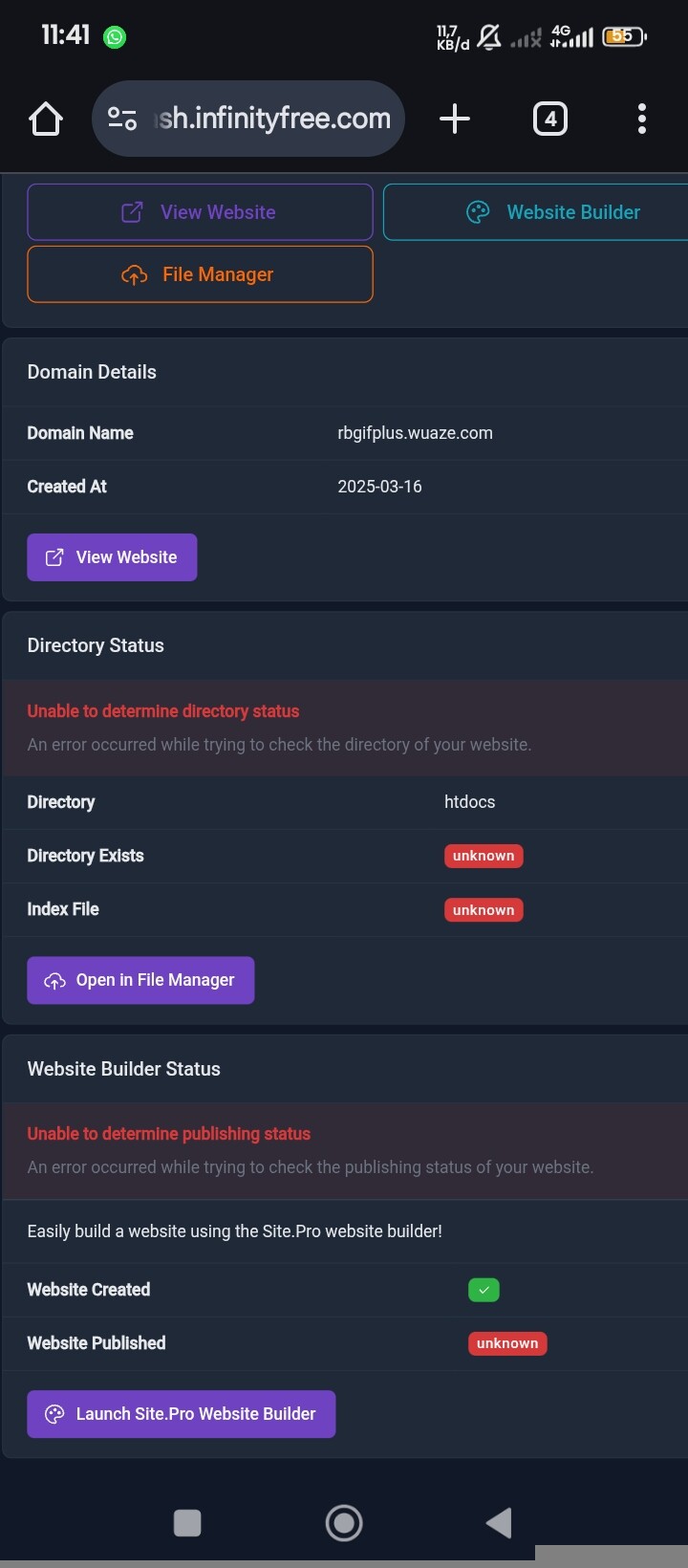Open site settings icon in address bar
The width and height of the screenshot is (688, 1568).
click(122, 119)
